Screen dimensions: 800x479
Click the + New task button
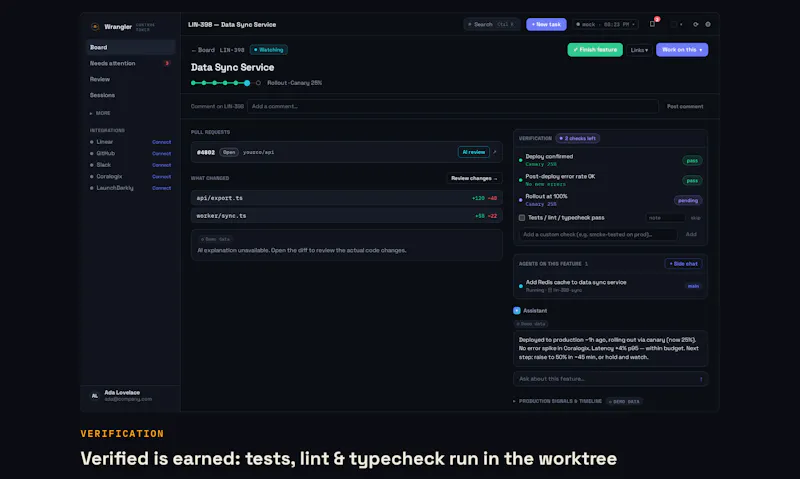pyautogui.click(x=546, y=24)
